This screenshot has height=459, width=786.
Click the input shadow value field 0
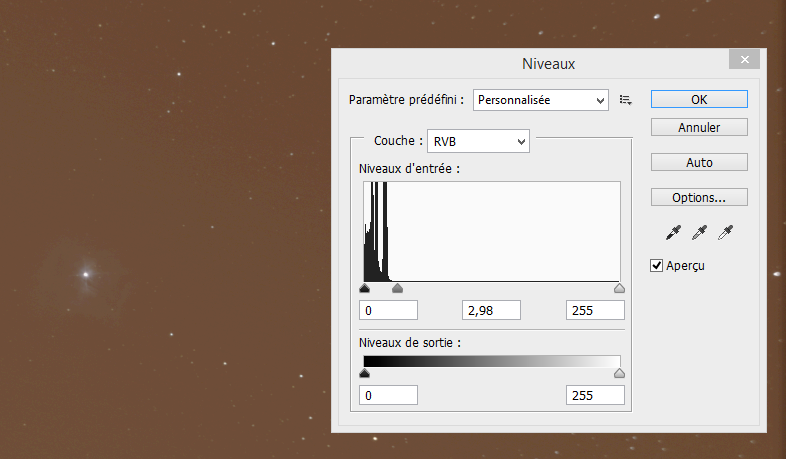388,310
